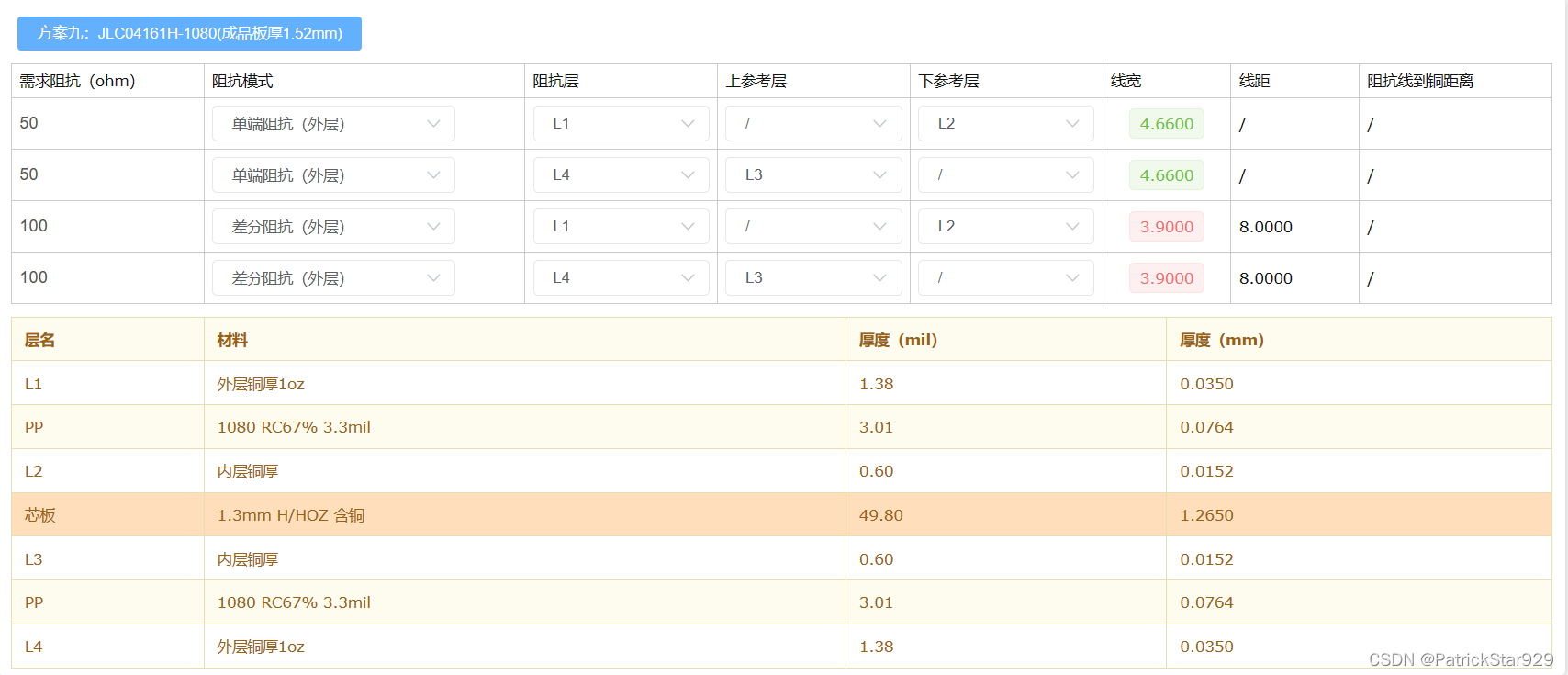This screenshot has width=1568, height=675.
Task: Click thickness value 1.2650 mm
Action: point(1207,515)
